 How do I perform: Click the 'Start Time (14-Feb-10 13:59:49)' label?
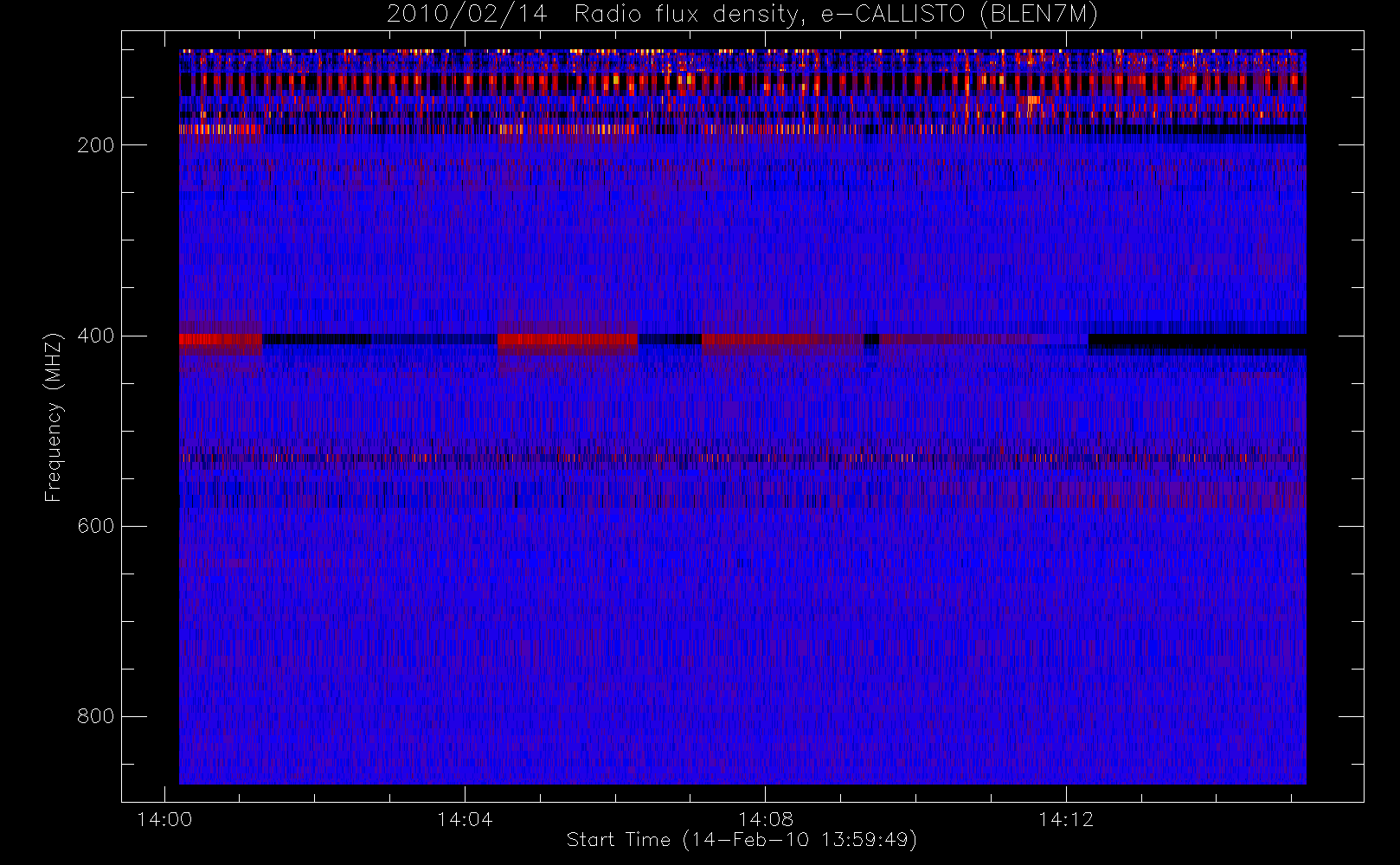pos(742,840)
